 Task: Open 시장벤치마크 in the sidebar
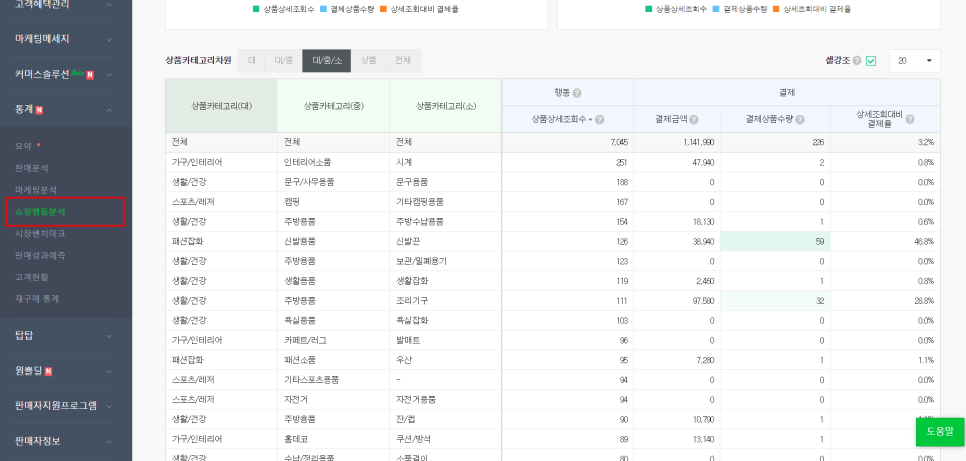coord(40,234)
